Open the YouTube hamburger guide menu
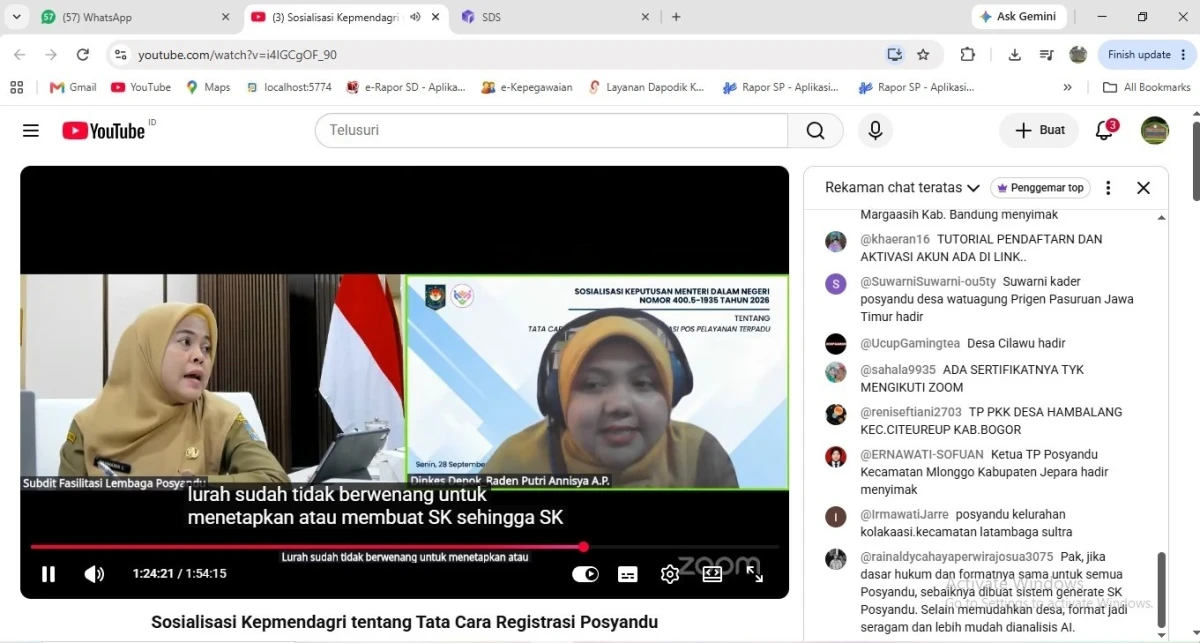The width and height of the screenshot is (1200, 643). tap(31, 130)
